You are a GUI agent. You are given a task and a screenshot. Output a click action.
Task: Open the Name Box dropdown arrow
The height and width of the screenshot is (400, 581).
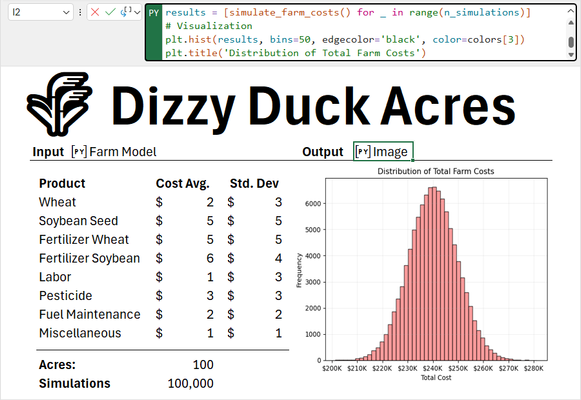pos(66,13)
